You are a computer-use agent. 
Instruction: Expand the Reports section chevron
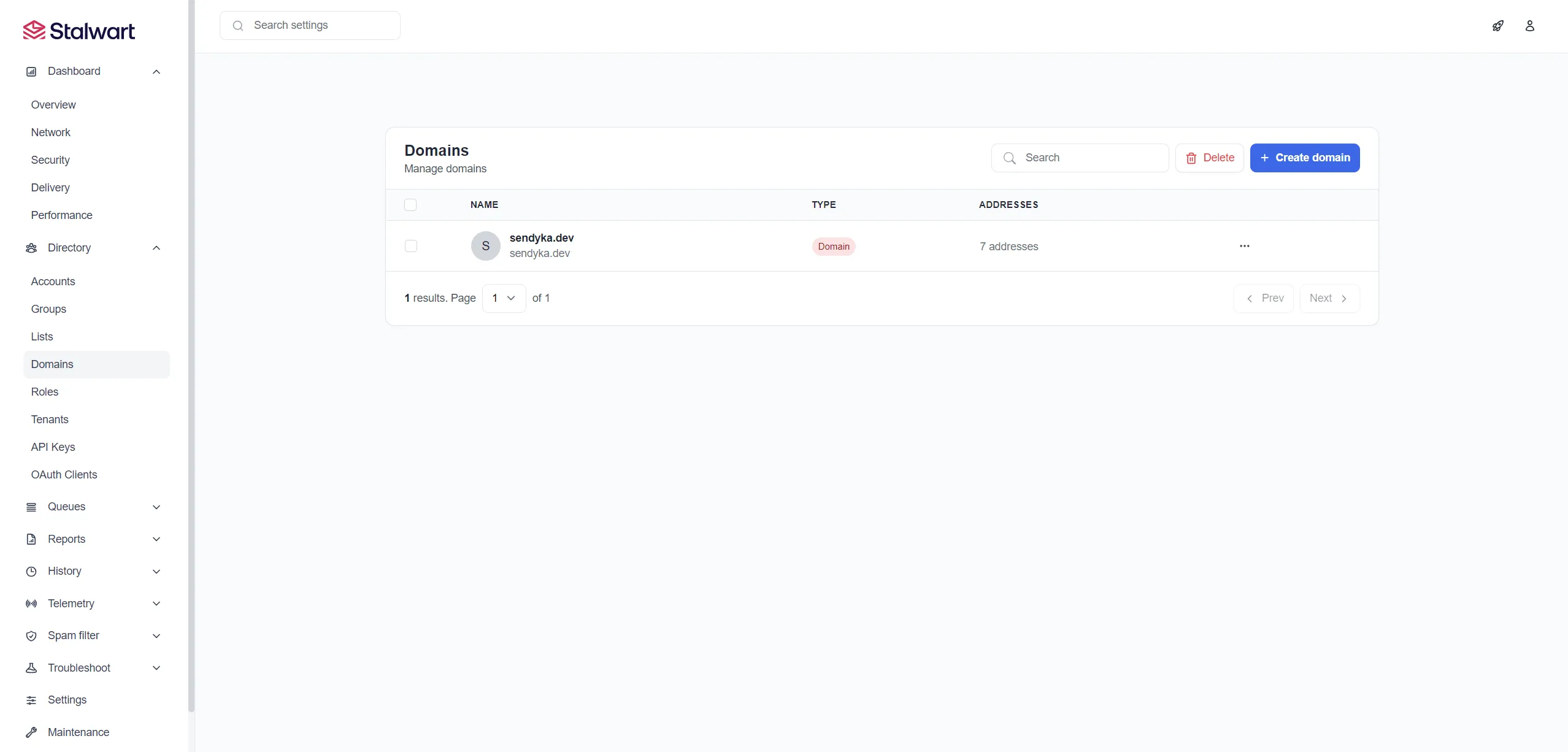coord(156,539)
